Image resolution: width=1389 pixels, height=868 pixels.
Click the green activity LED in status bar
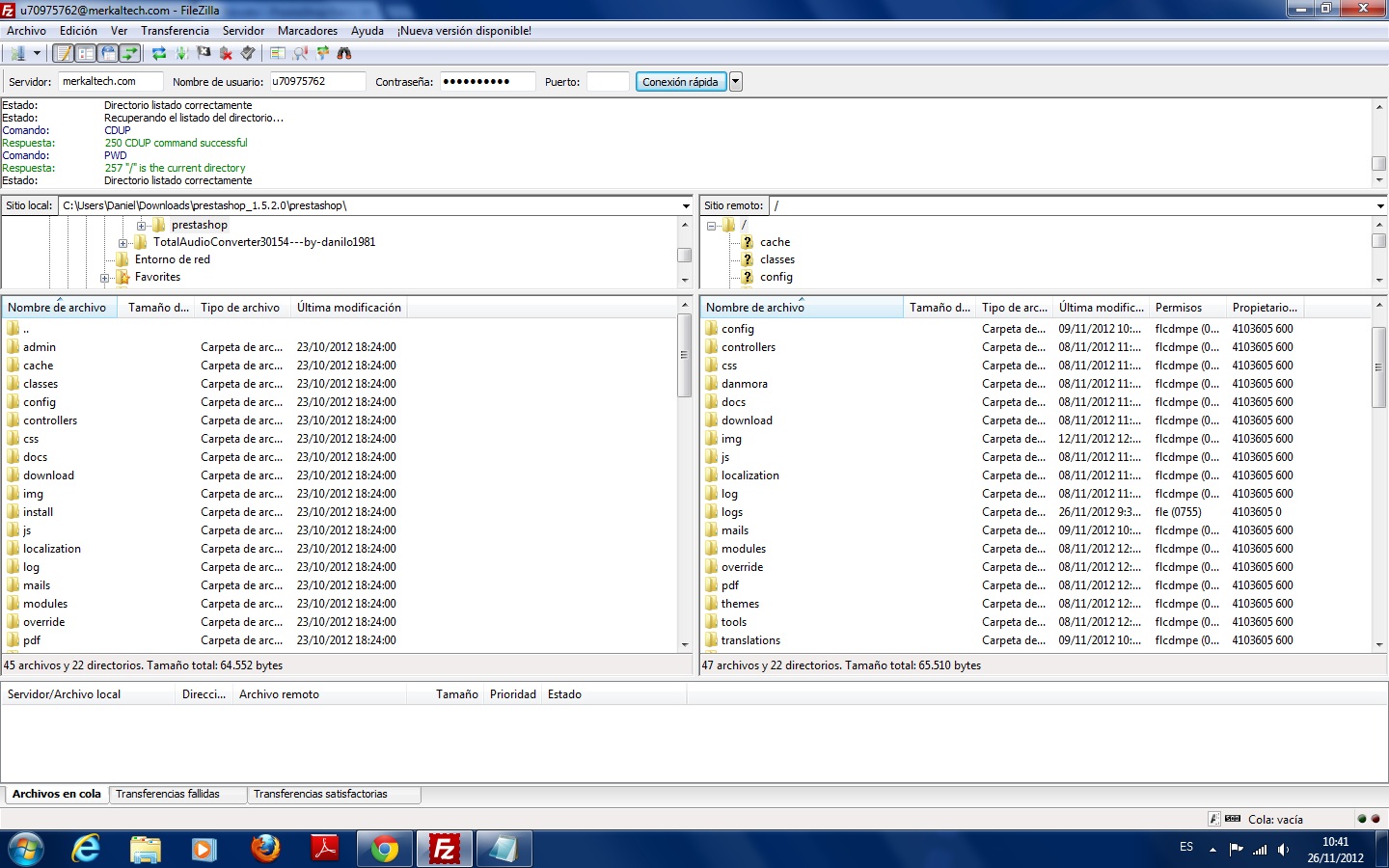tap(1362, 819)
